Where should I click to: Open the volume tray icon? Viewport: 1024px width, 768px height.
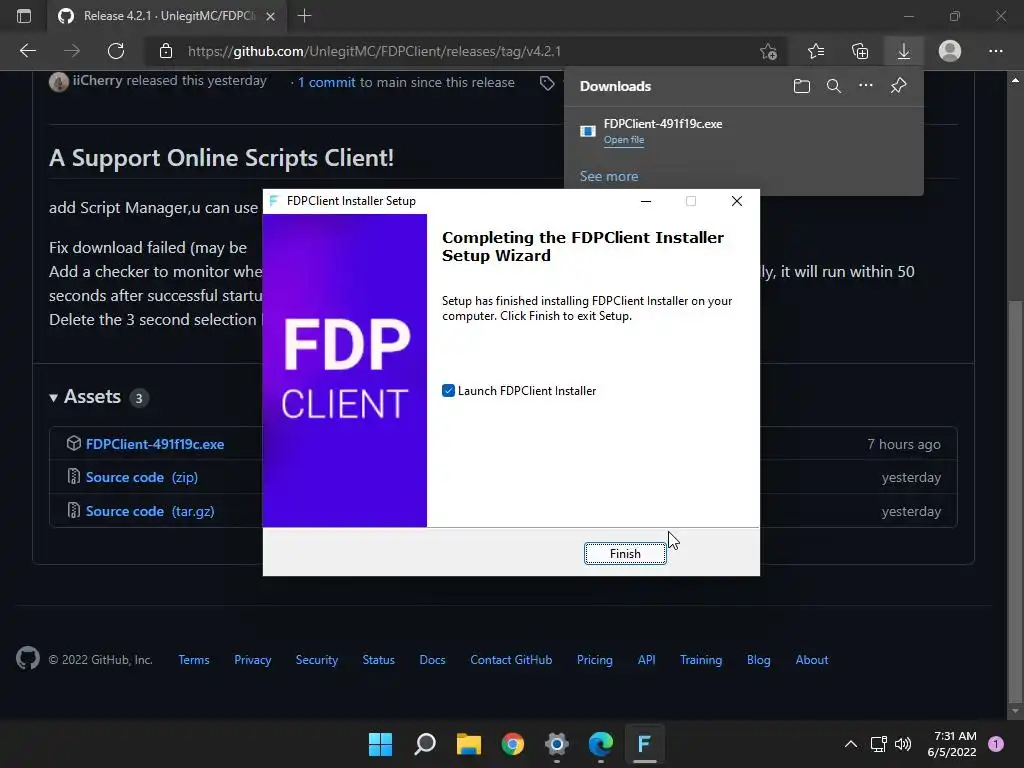tap(903, 744)
